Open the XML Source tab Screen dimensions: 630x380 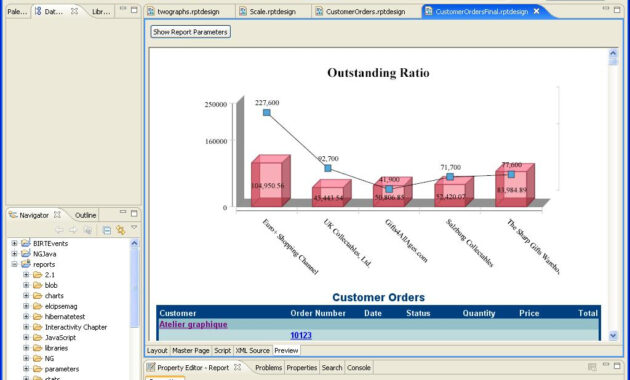[253, 351]
